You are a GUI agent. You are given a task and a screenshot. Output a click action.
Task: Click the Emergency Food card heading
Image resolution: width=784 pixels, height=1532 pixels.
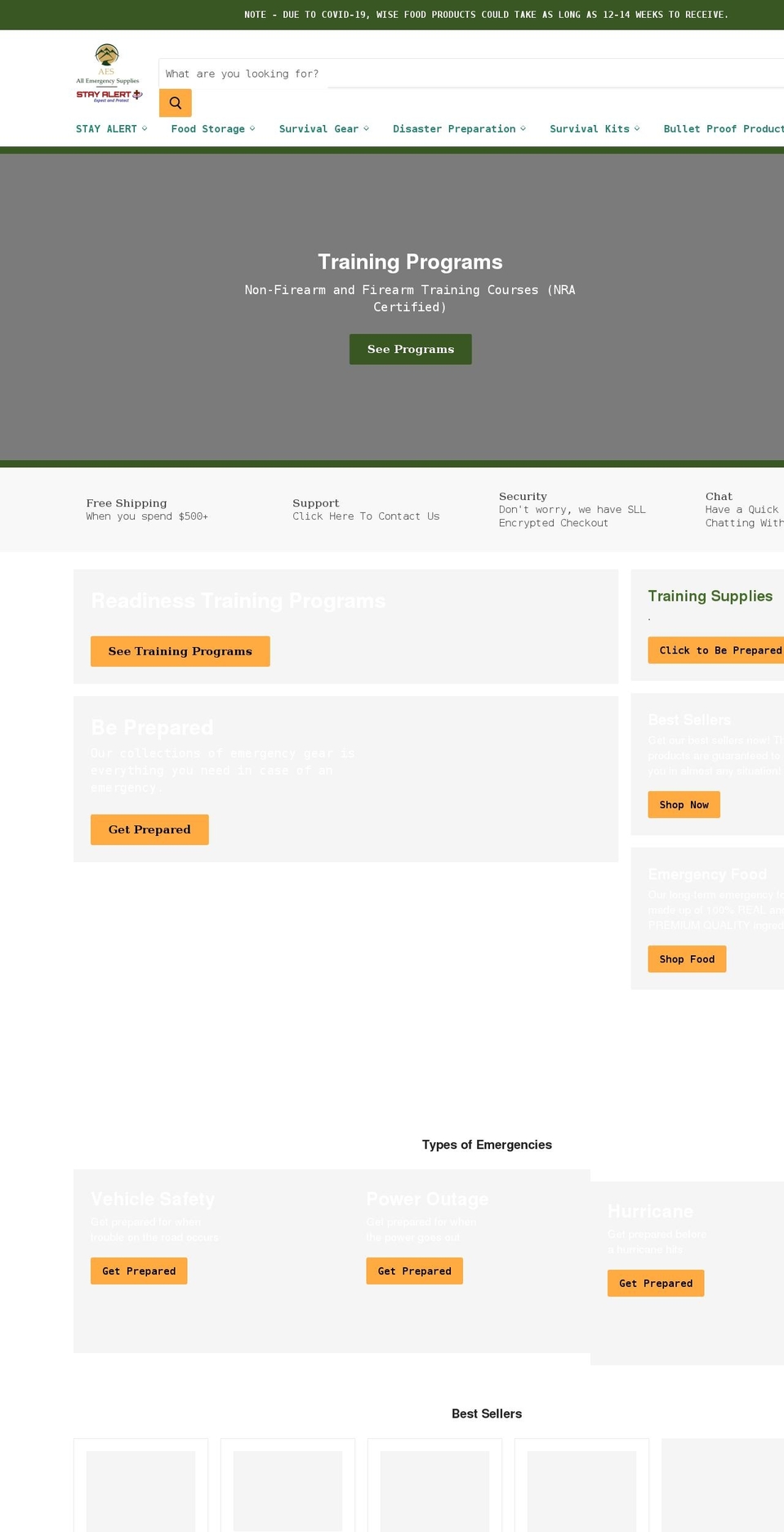point(707,874)
